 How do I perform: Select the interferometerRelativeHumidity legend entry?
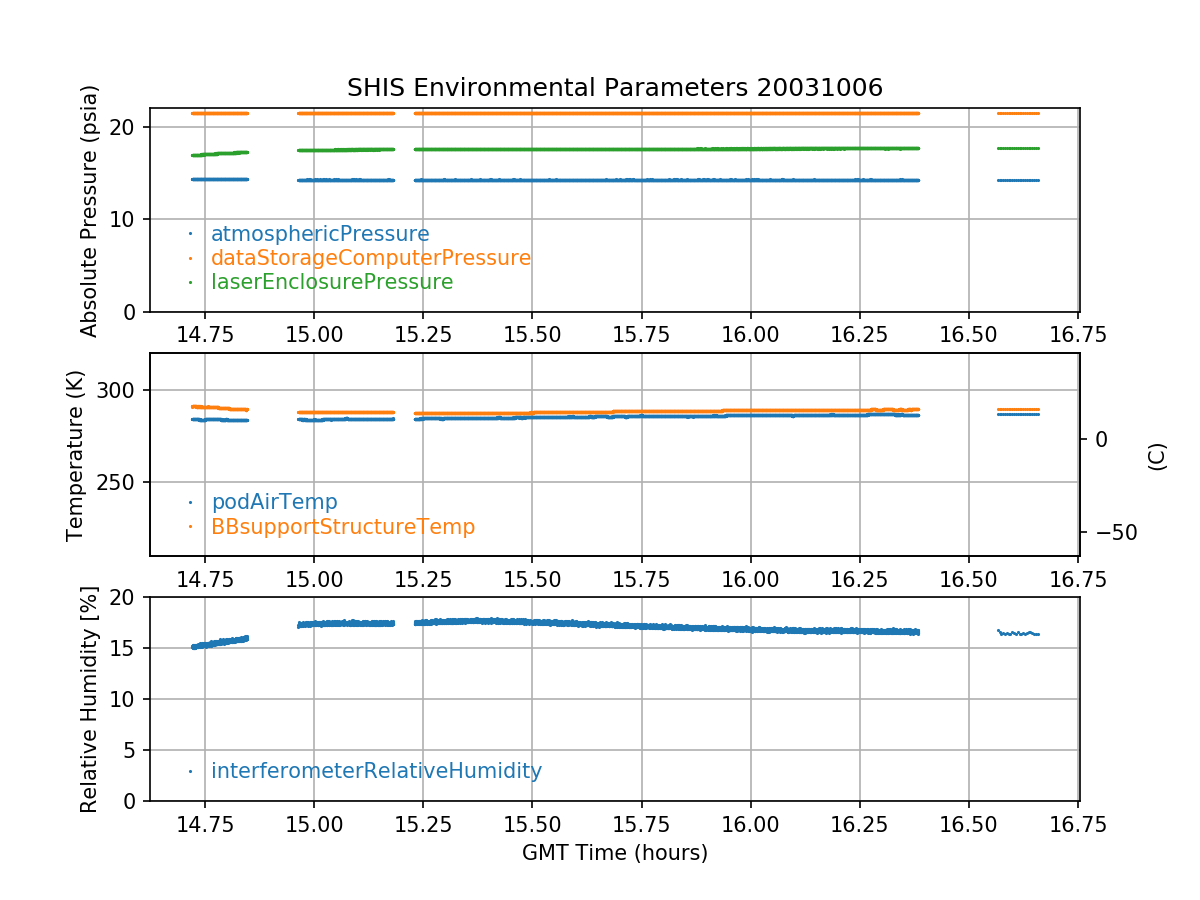[376, 771]
